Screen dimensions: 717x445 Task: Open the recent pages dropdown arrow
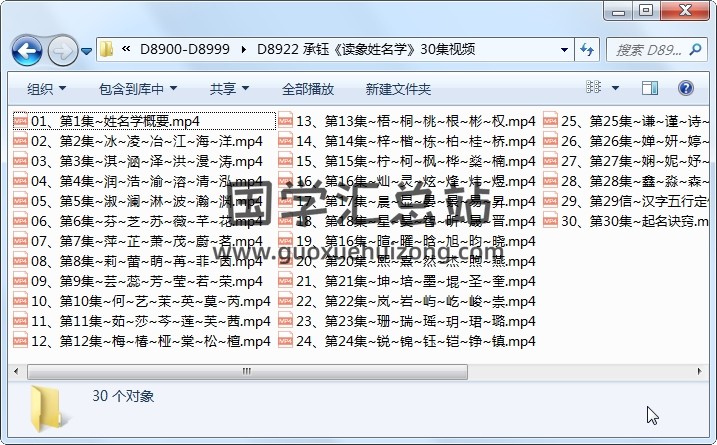click(x=86, y=51)
